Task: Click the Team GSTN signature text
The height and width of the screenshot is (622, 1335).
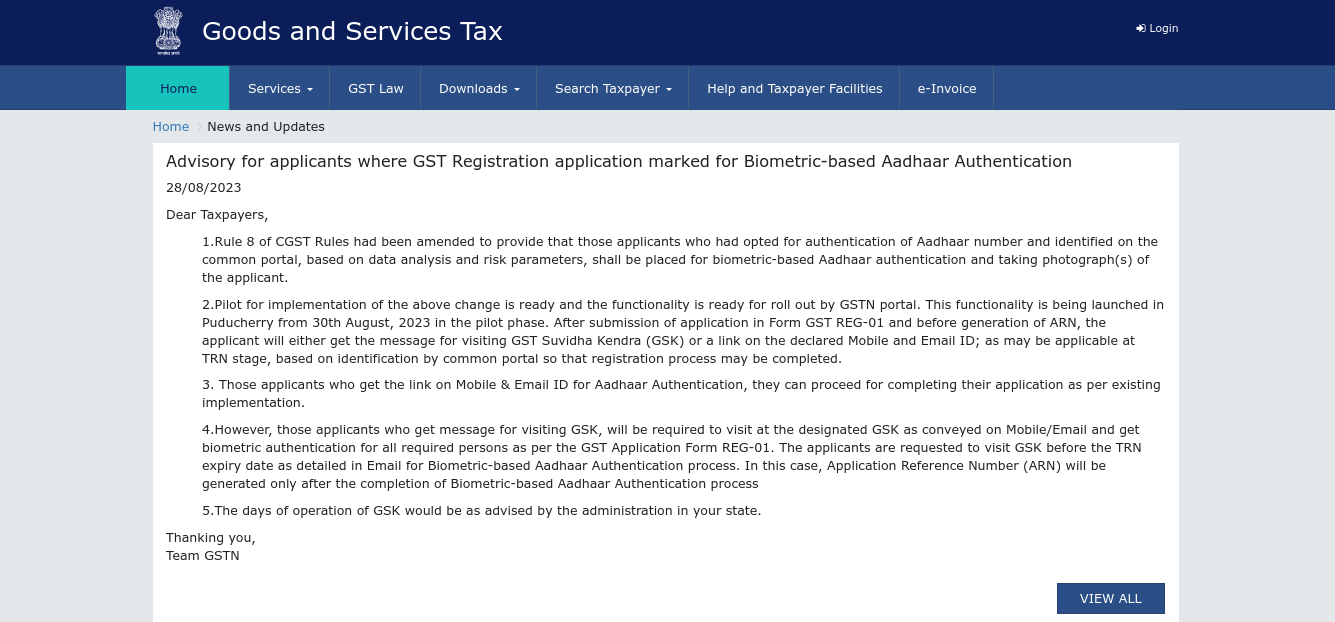Action: click(203, 556)
